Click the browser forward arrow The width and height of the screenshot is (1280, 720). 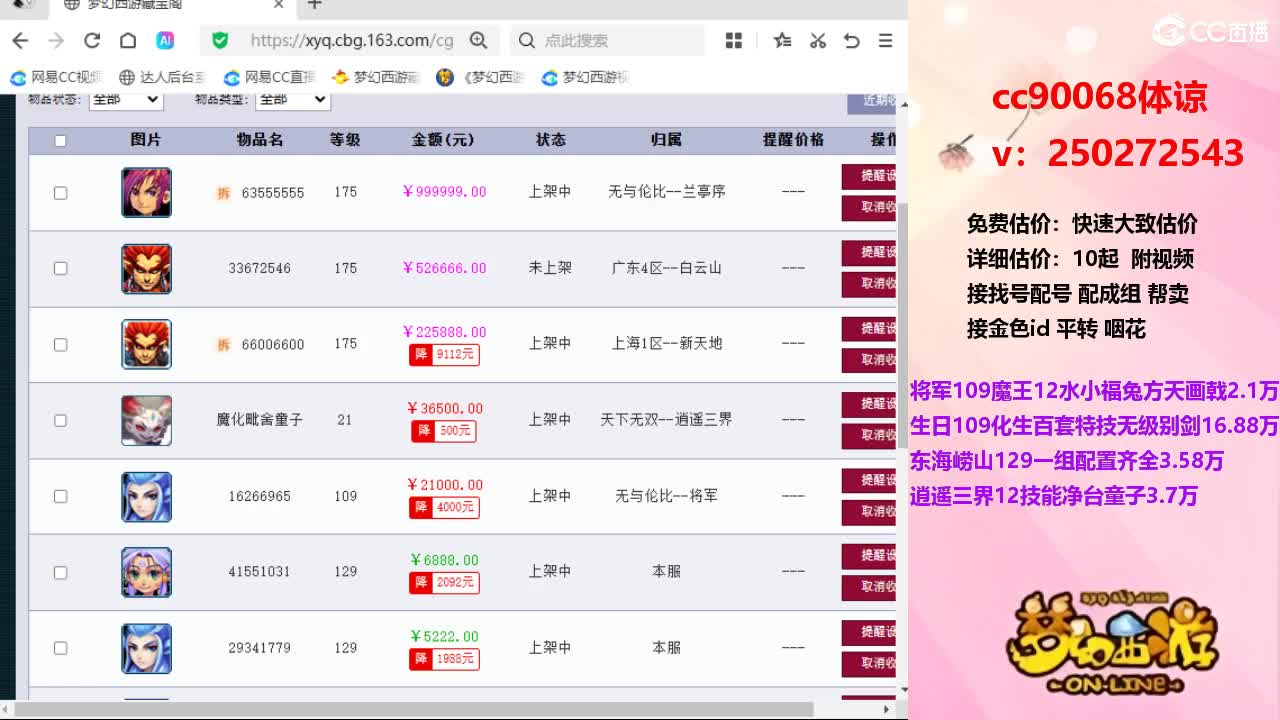56,40
